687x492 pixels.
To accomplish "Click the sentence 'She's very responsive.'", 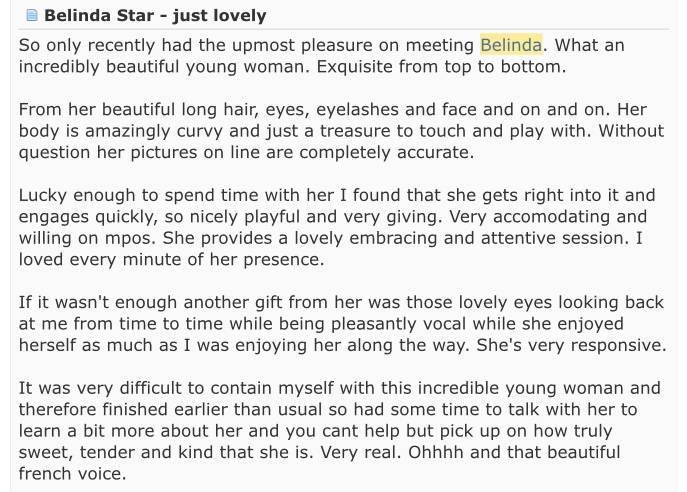I will click(571, 345).
